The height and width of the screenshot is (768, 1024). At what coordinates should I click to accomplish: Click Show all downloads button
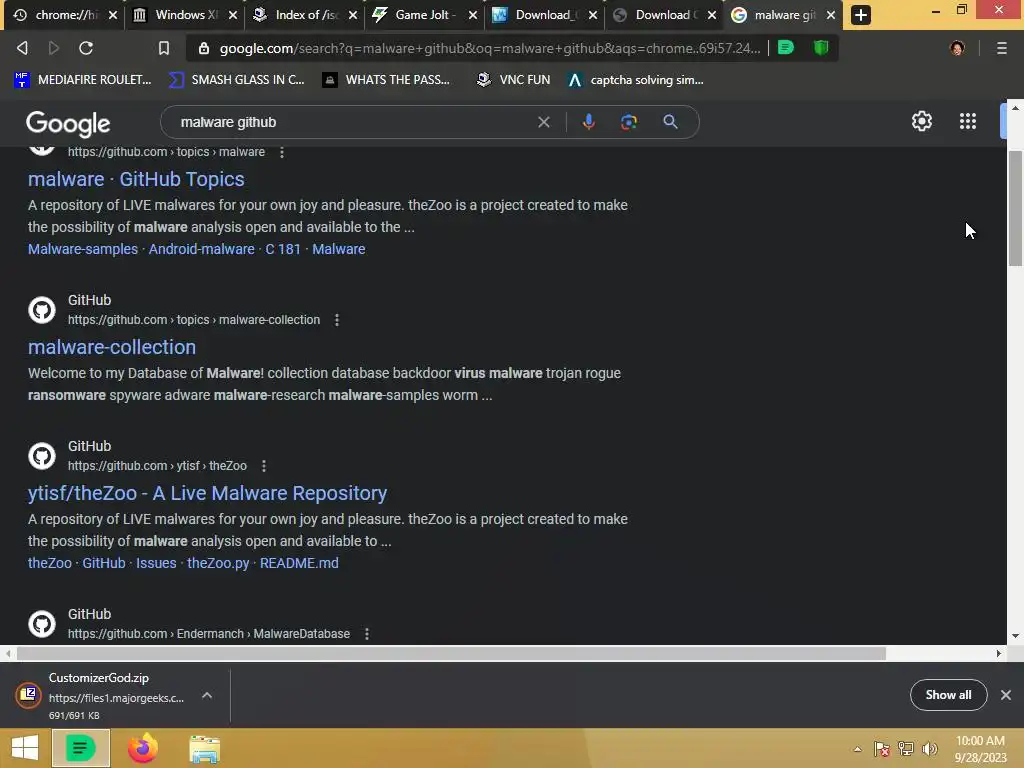click(x=948, y=695)
